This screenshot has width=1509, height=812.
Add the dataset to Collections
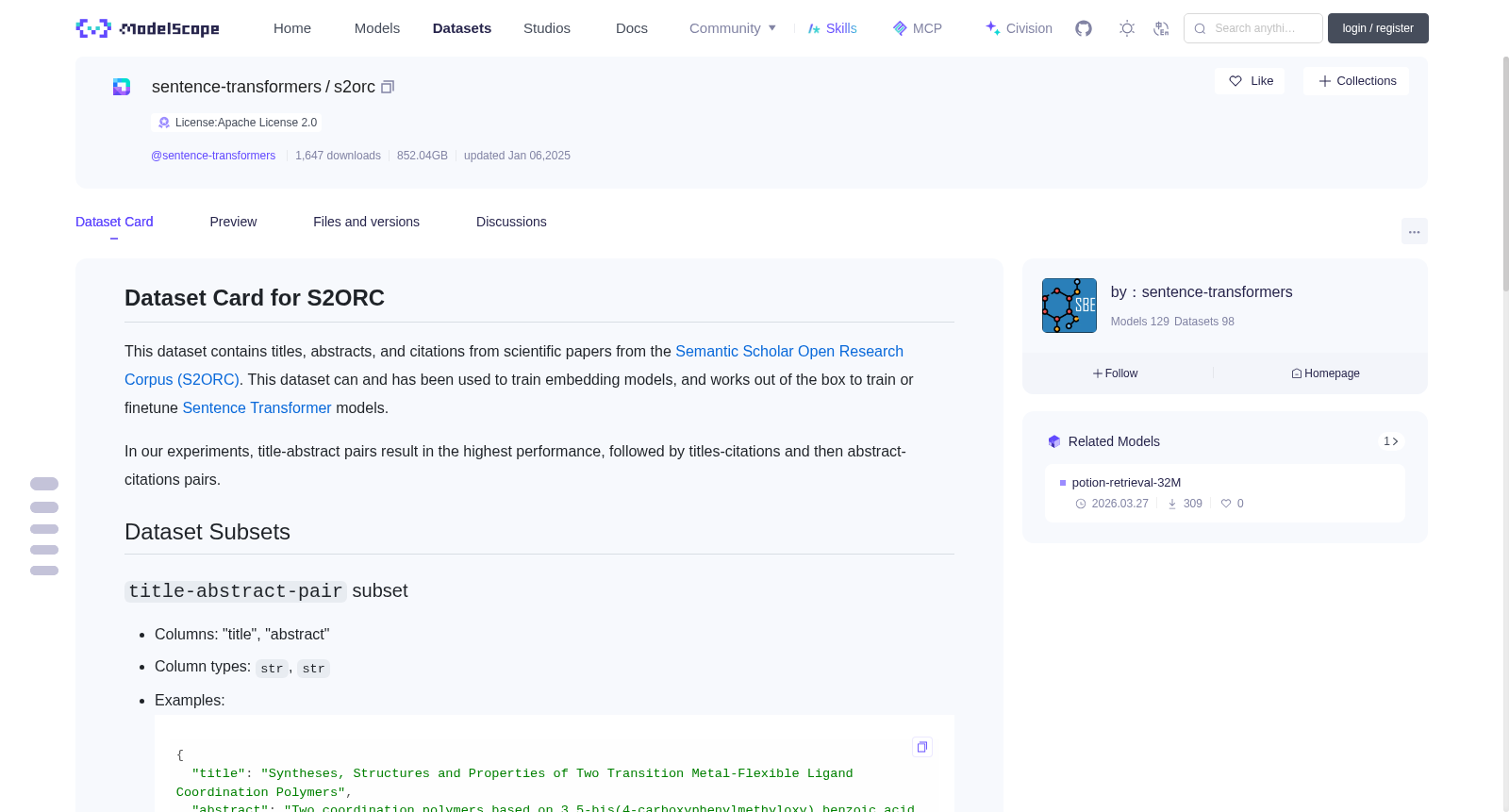pyautogui.click(x=1356, y=81)
